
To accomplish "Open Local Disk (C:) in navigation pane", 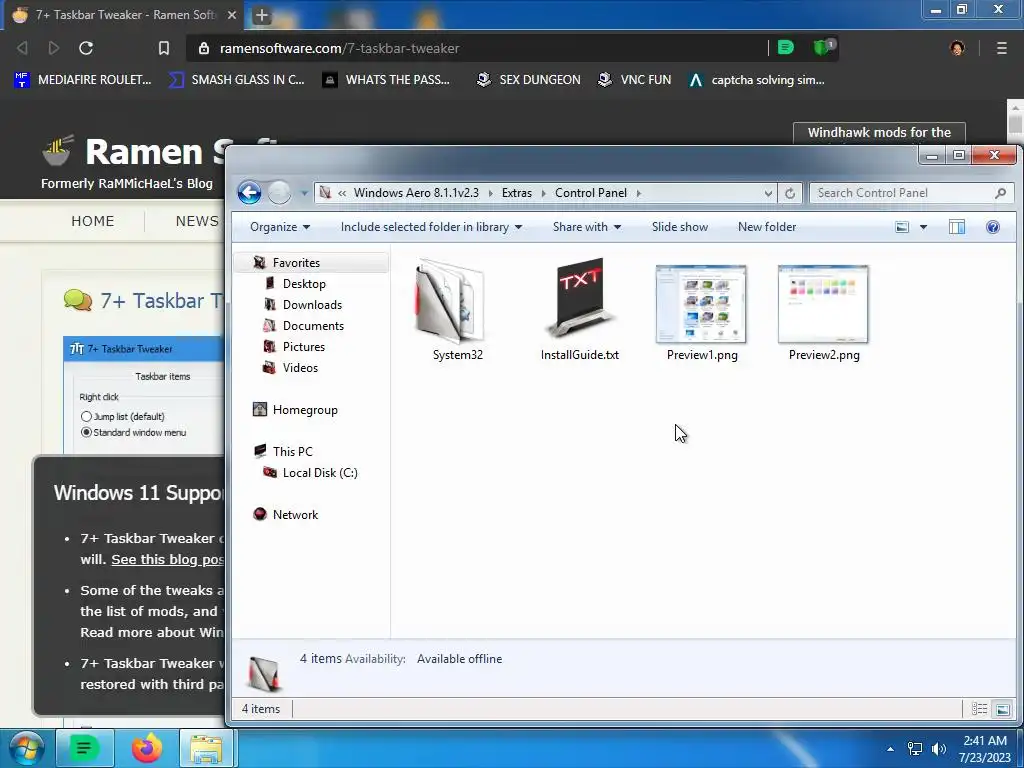I will click(x=319, y=472).
